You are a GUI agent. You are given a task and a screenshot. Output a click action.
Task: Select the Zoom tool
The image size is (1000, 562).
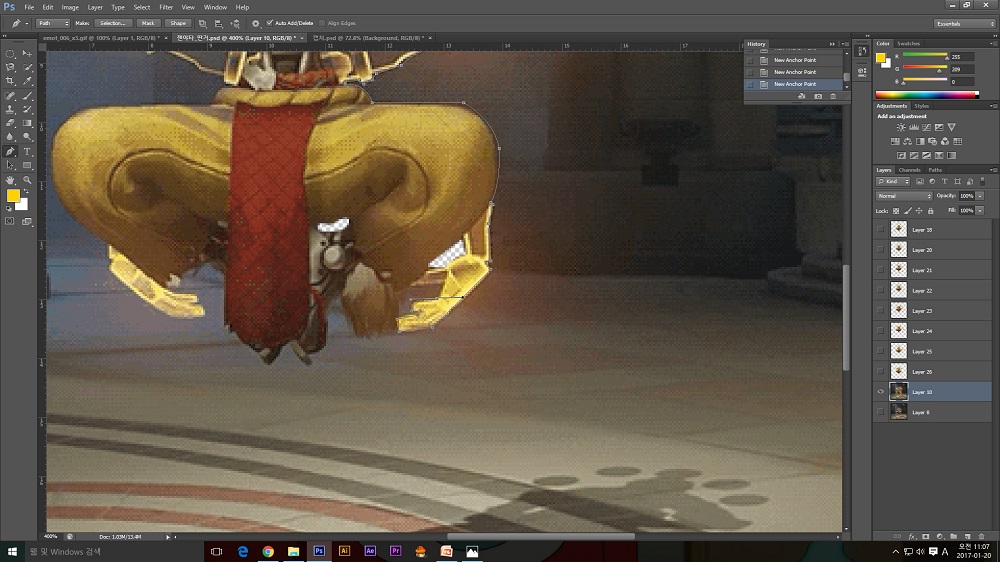tap(27, 181)
